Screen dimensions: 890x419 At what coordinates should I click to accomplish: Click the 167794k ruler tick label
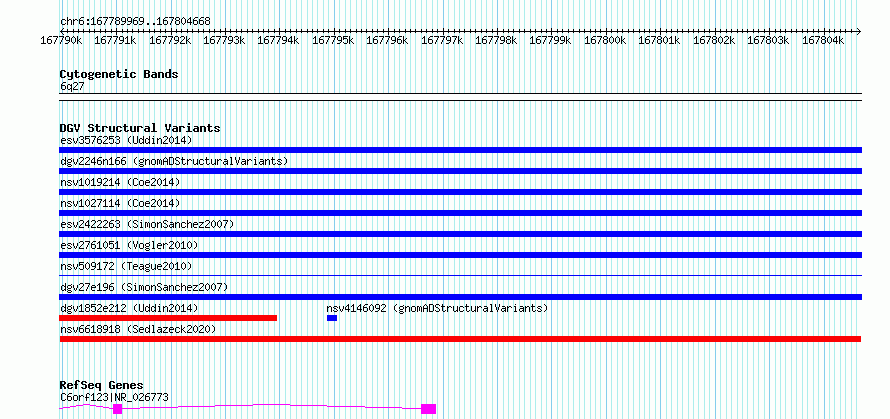tap(279, 40)
